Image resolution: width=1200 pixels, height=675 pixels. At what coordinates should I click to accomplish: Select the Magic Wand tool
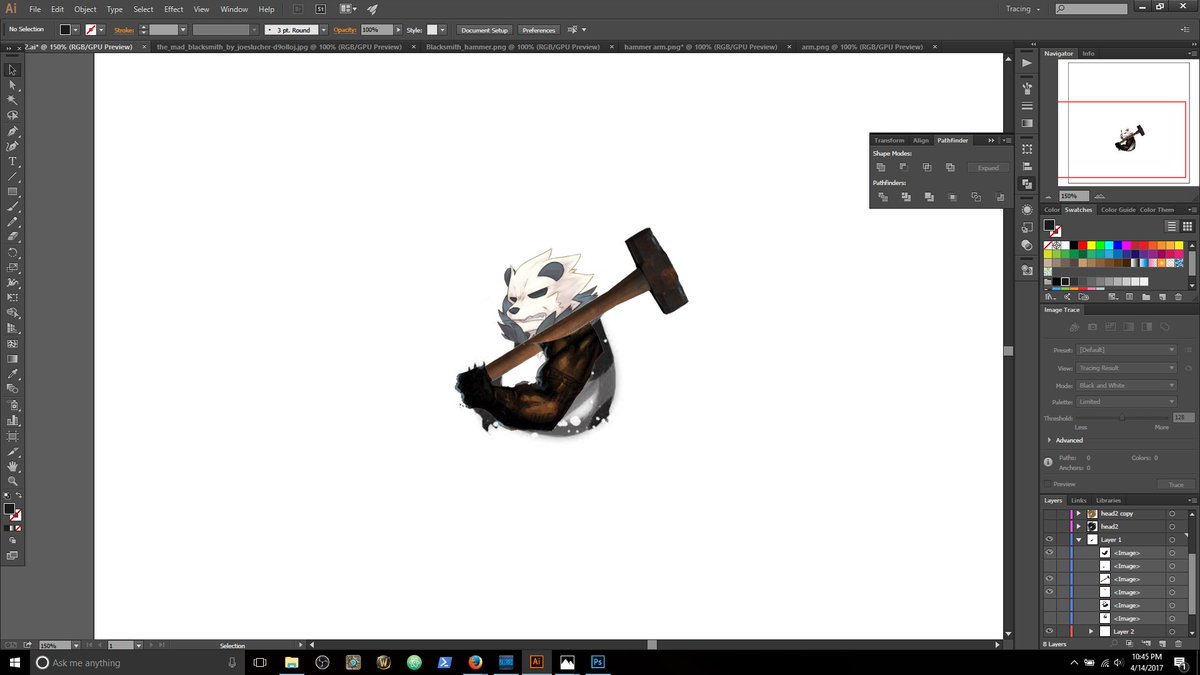coord(12,100)
